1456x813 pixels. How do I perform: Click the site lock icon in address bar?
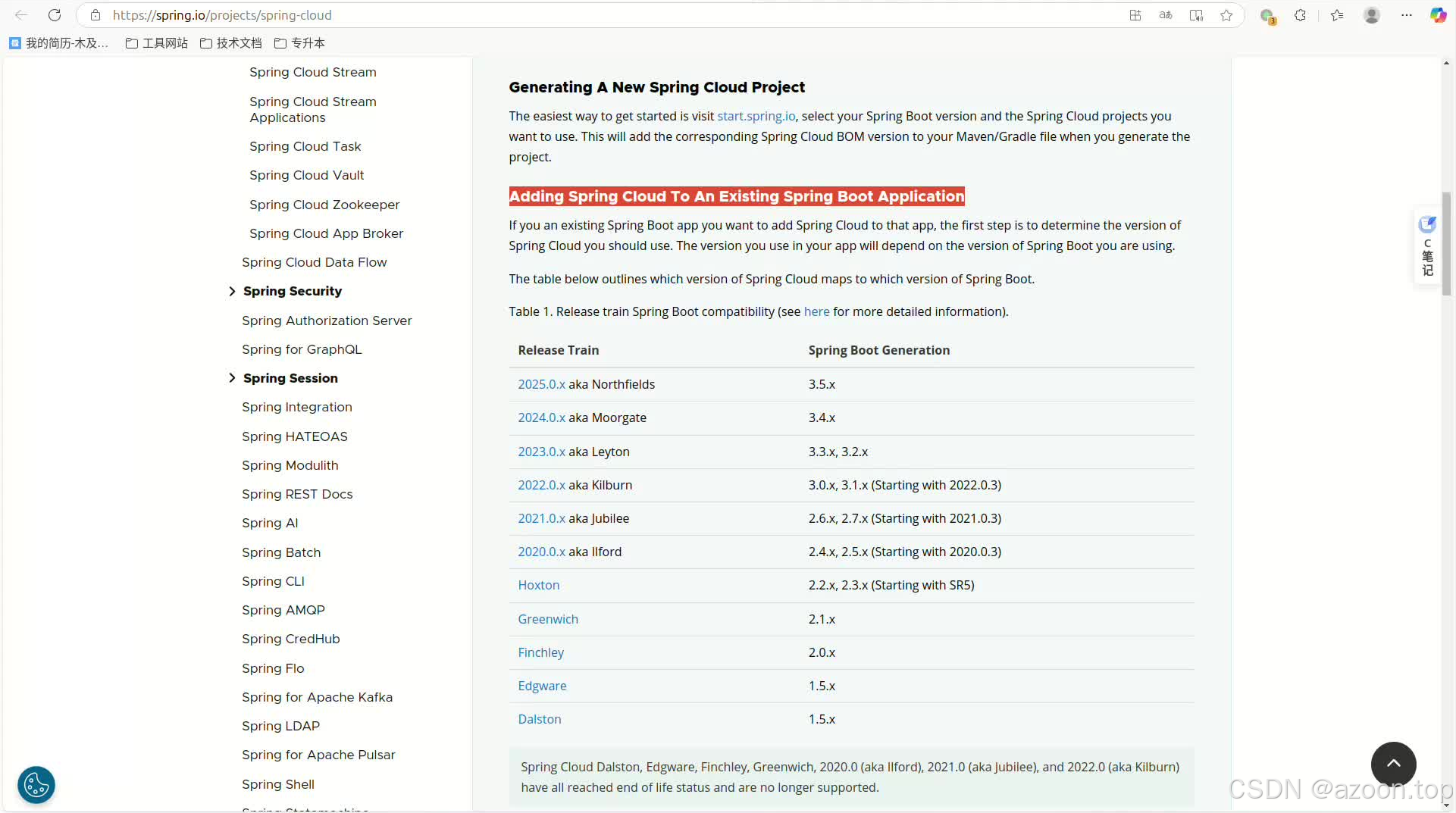tap(96, 15)
